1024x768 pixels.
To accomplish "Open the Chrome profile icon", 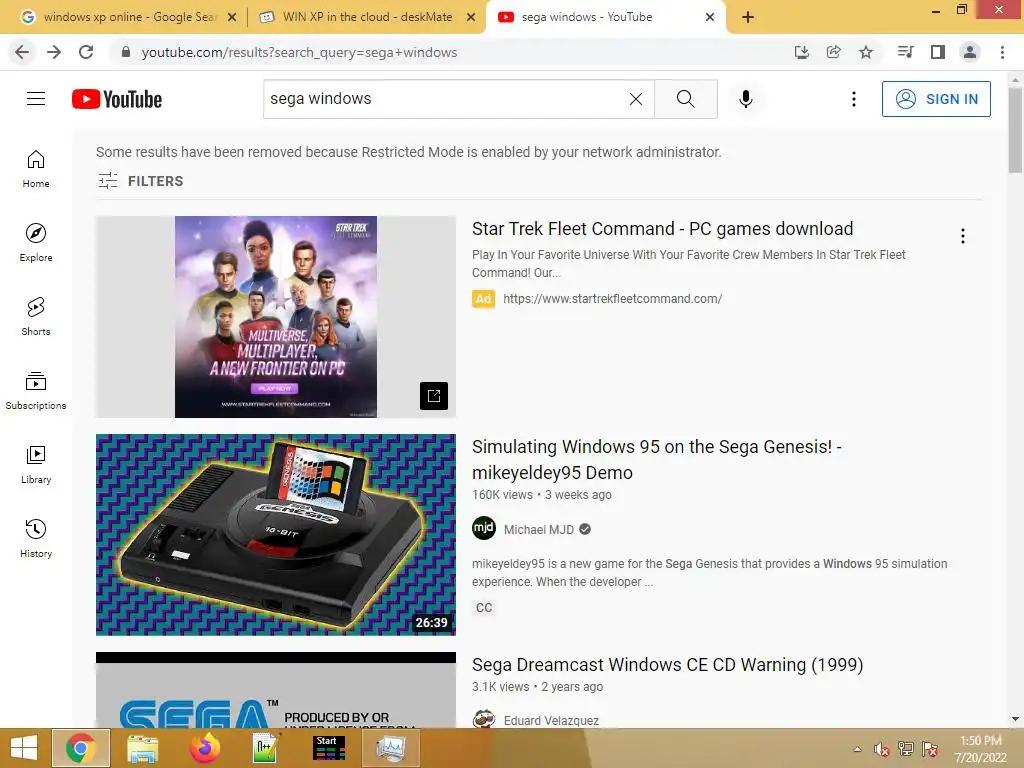I will pyautogui.click(x=970, y=52).
